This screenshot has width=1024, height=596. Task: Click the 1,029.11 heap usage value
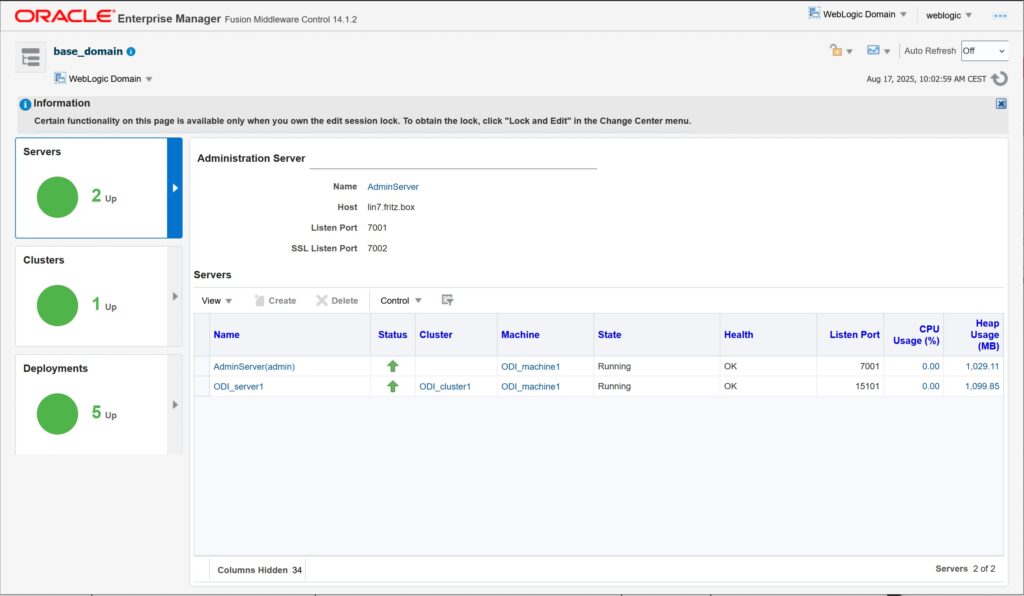click(982, 367)
